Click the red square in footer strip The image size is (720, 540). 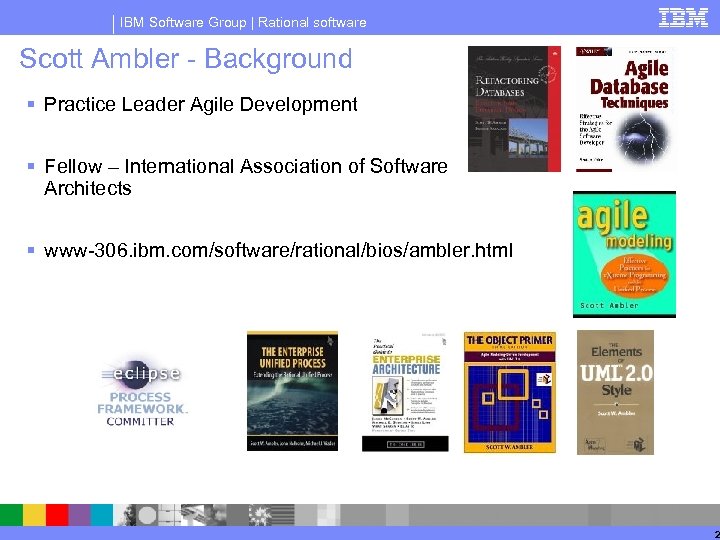point(57,515)
